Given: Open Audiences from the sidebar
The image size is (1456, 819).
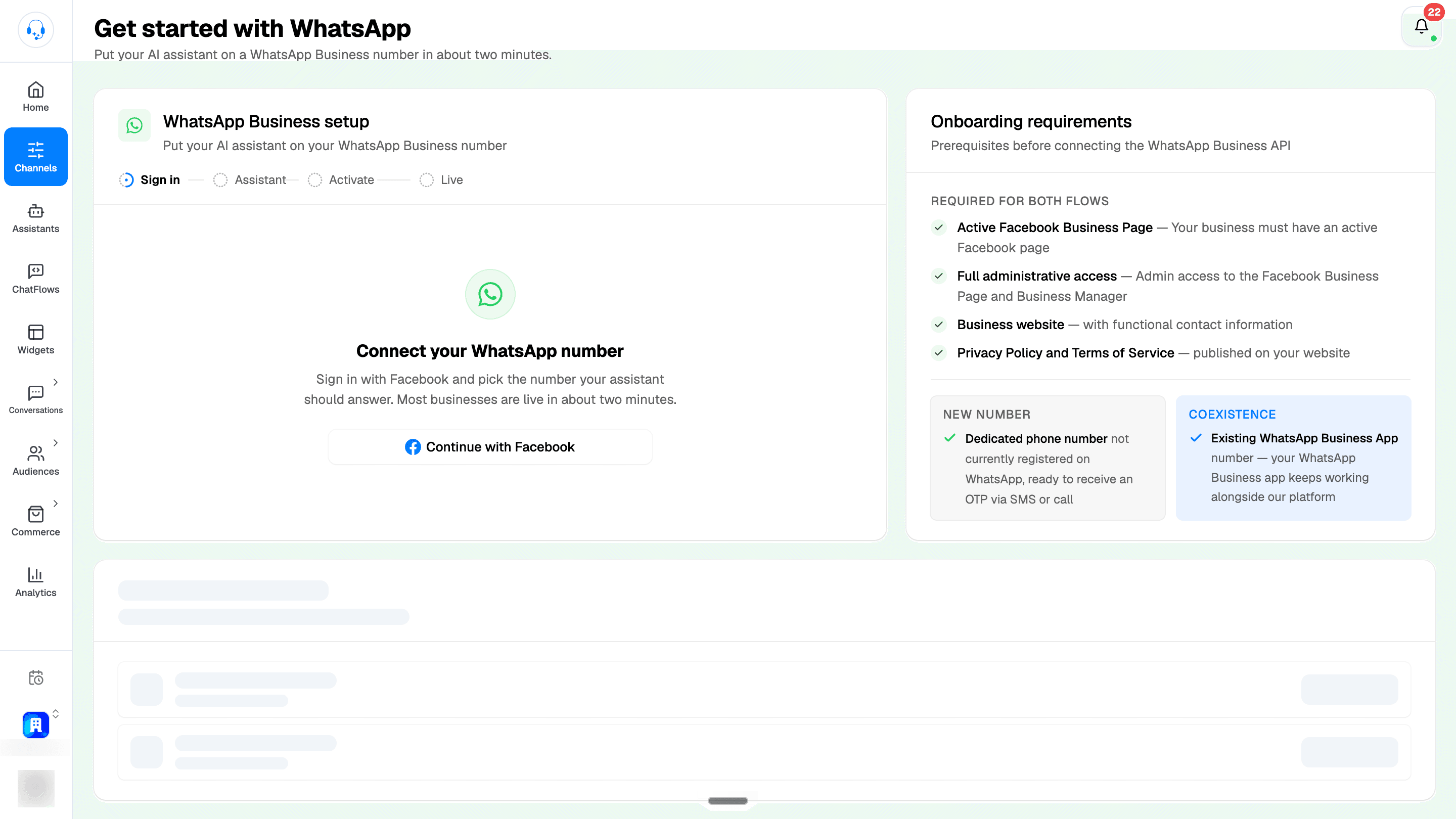Looking at the screenshot, I should pyautogui.click(x=35, y=461).
